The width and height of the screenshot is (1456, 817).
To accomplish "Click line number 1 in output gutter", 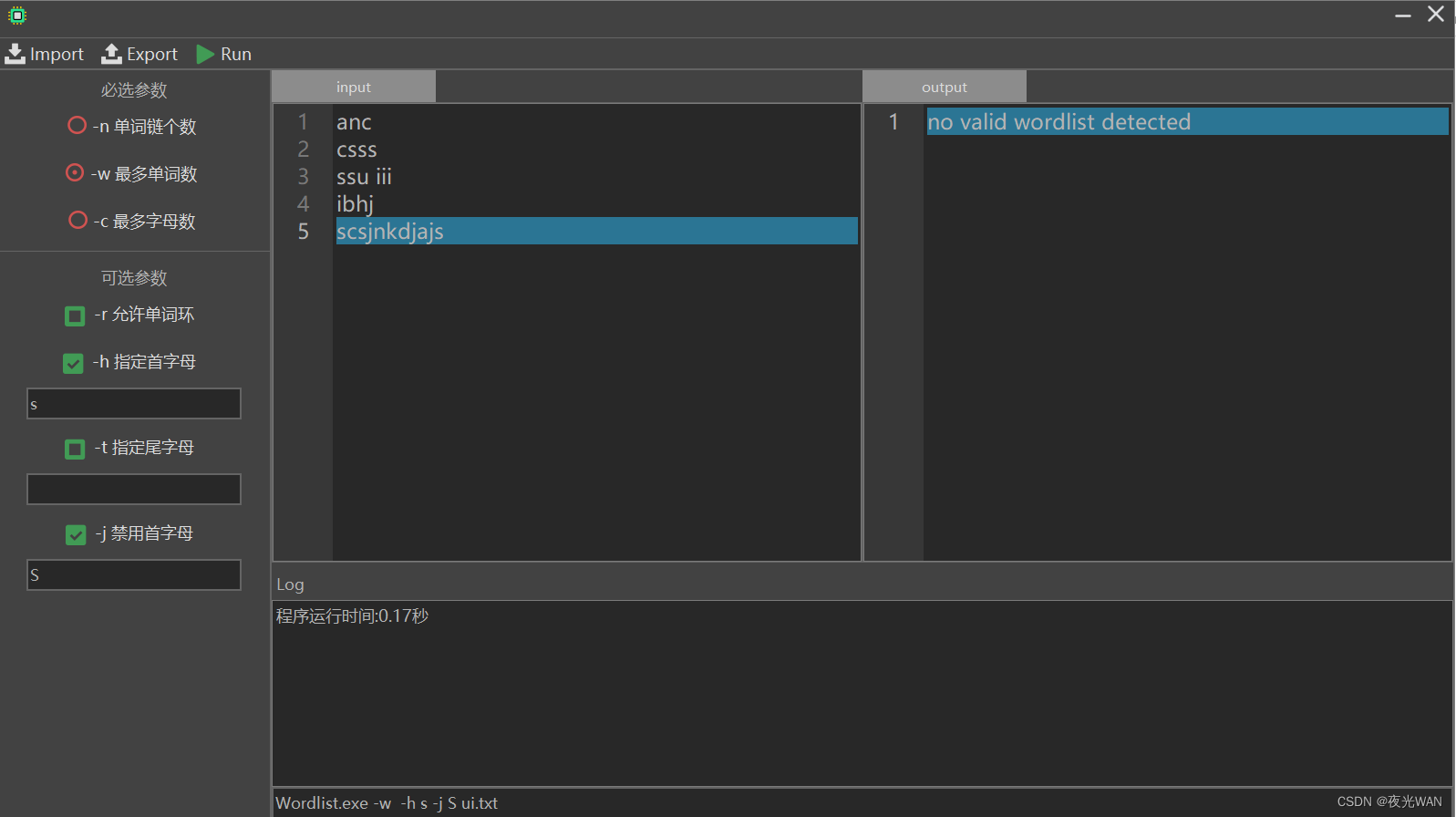I will click(893, 121).
